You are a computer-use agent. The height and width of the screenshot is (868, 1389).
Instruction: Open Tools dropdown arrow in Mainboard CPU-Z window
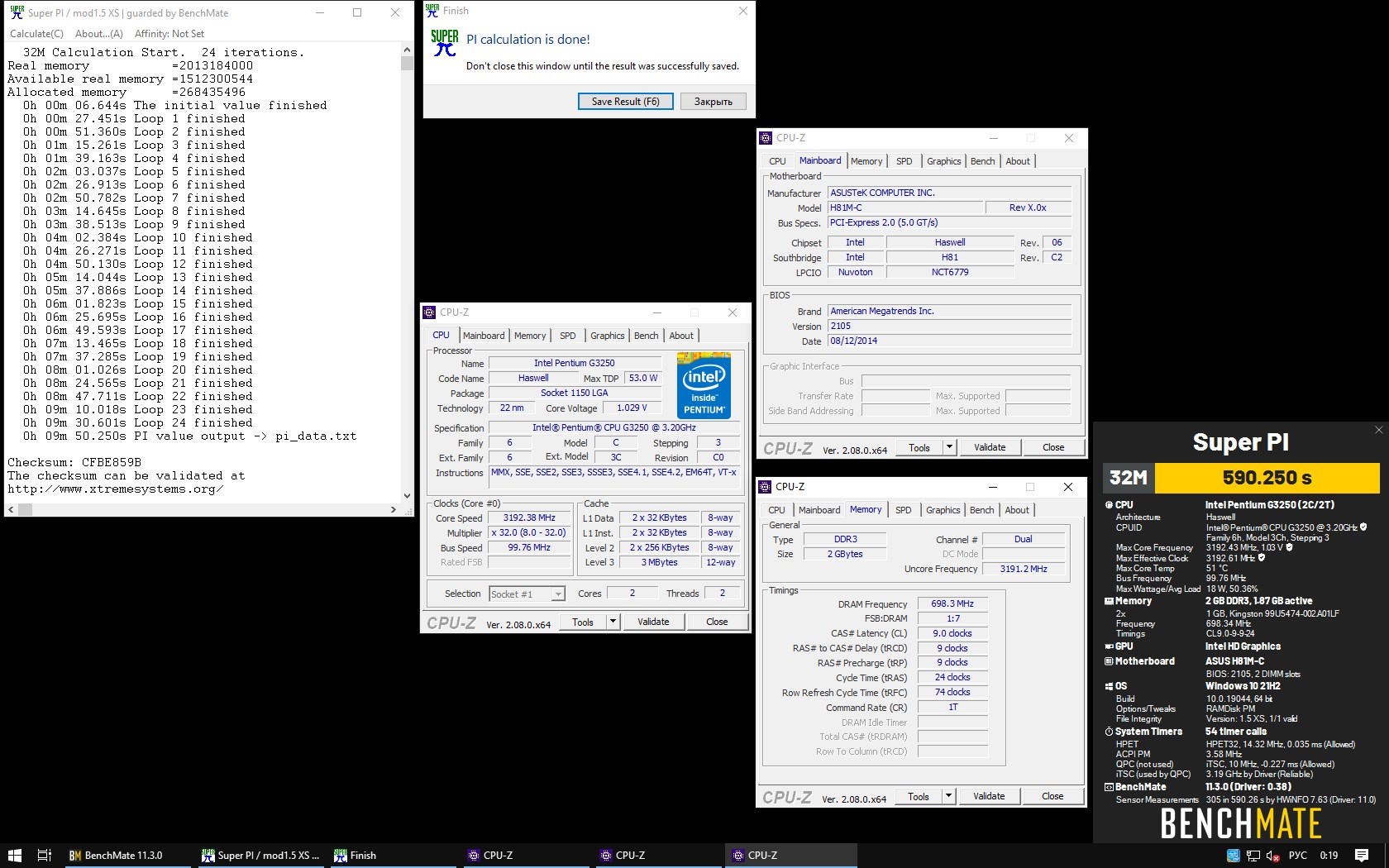(x=949, y=447)
